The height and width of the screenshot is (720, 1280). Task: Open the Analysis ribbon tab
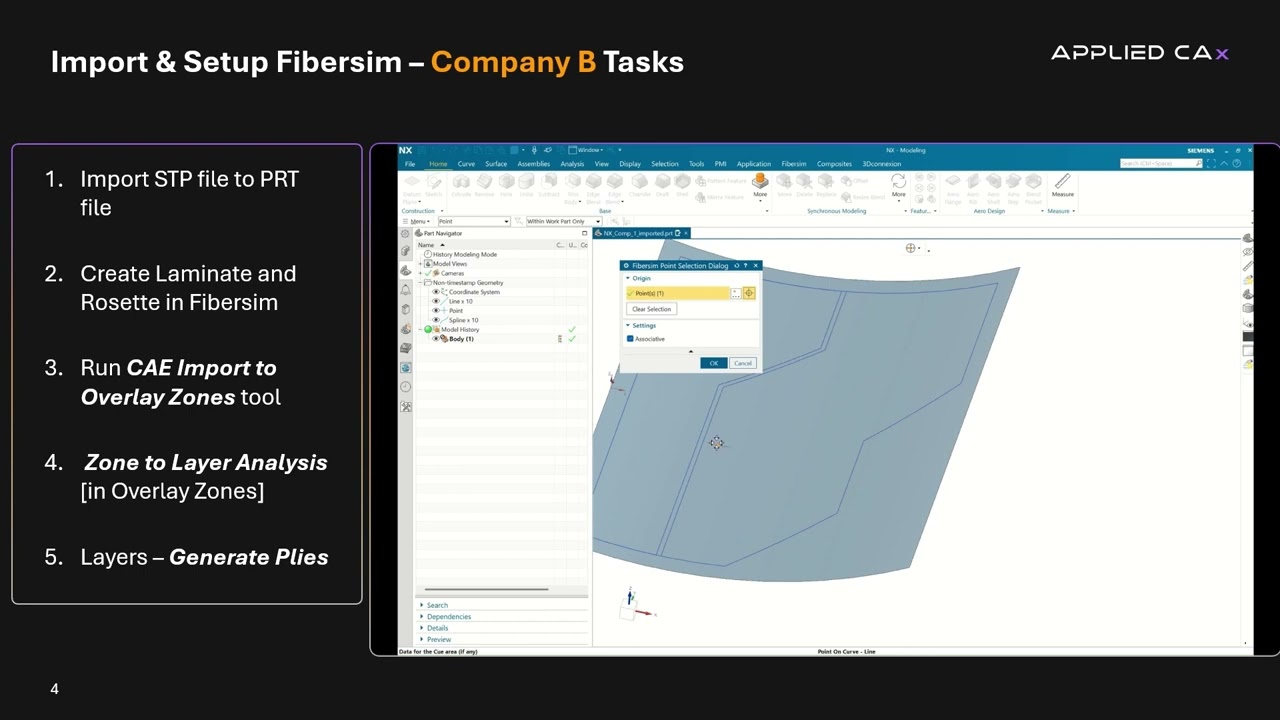click(x=572, y=164)
